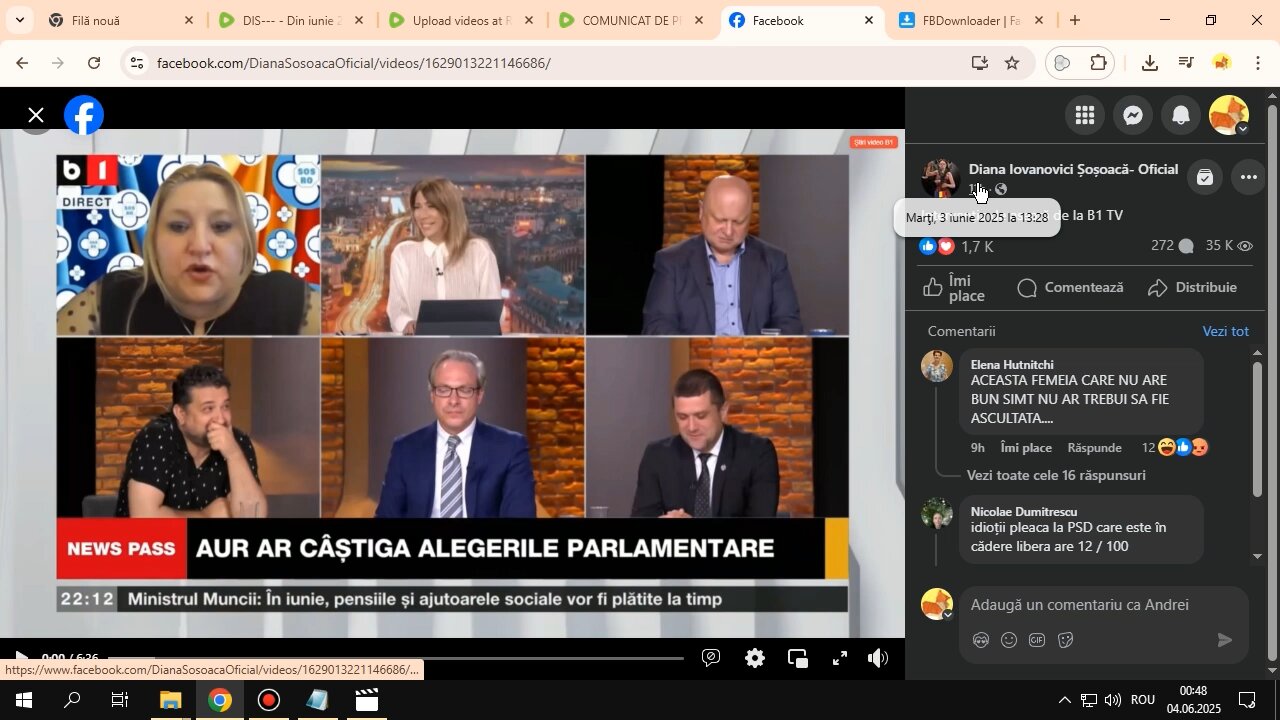Like Elena Hutnitchi's comment via Îmi place

coord(1026,448)
